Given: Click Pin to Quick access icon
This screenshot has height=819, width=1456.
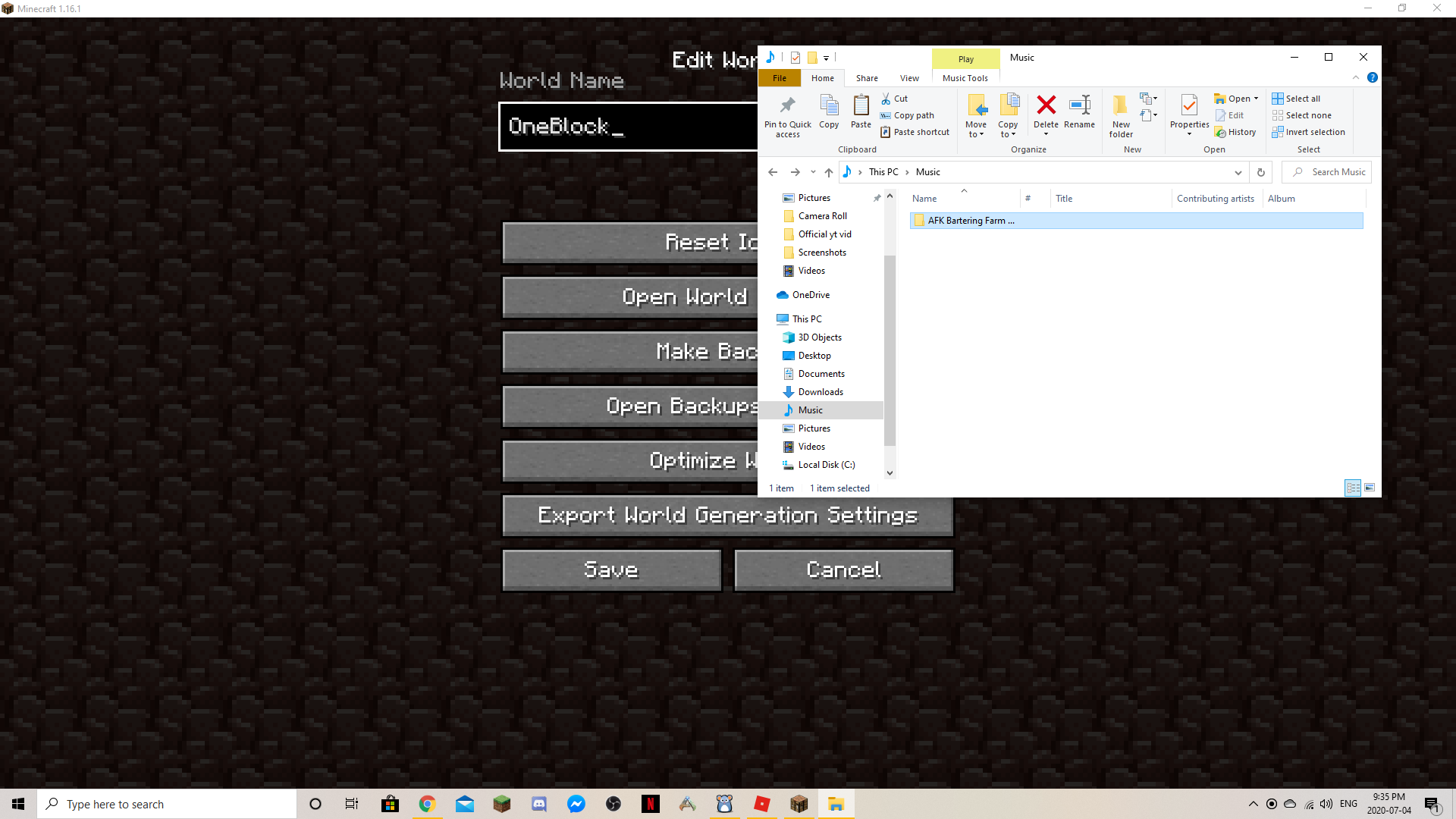Looking at the screenshot, I should [787, 106].
